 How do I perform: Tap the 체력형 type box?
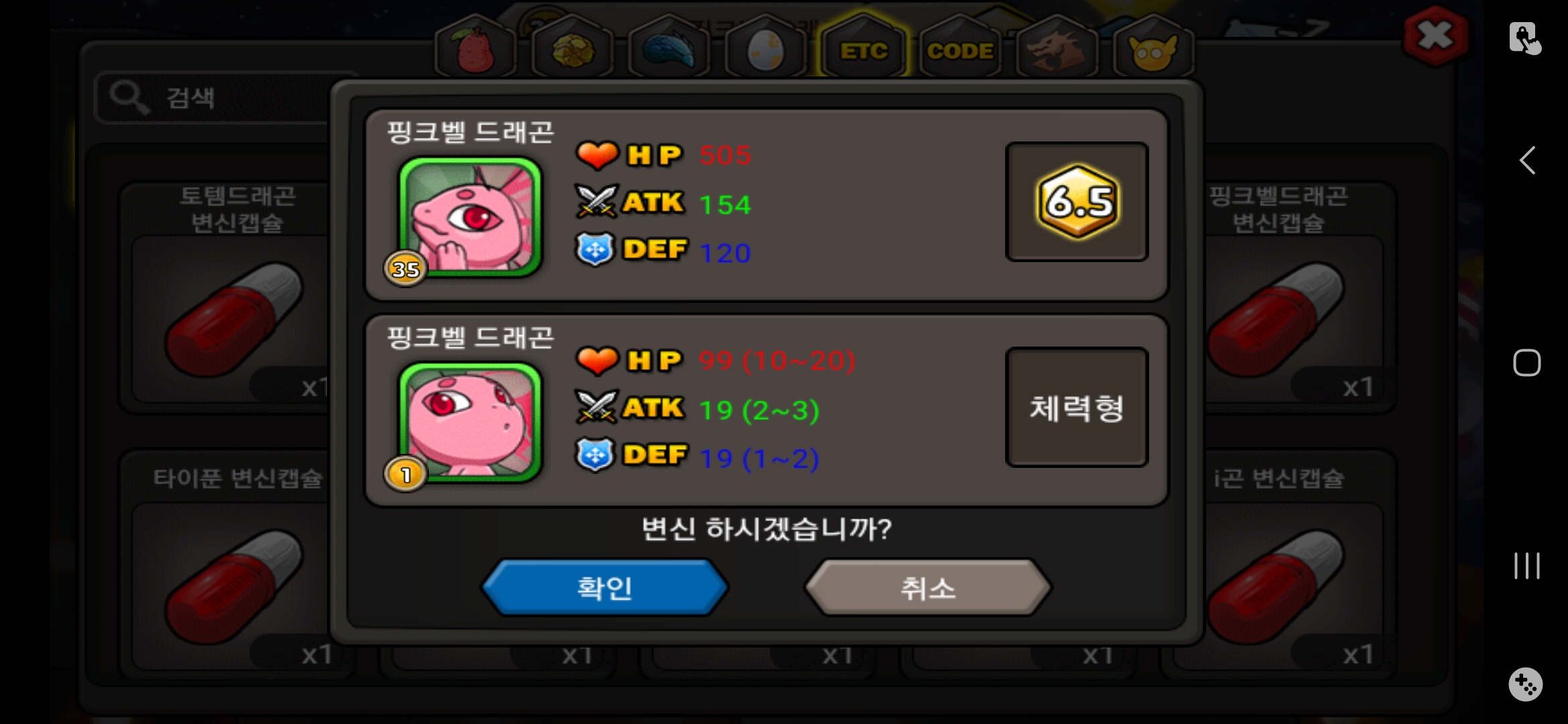click(1077, 407)
